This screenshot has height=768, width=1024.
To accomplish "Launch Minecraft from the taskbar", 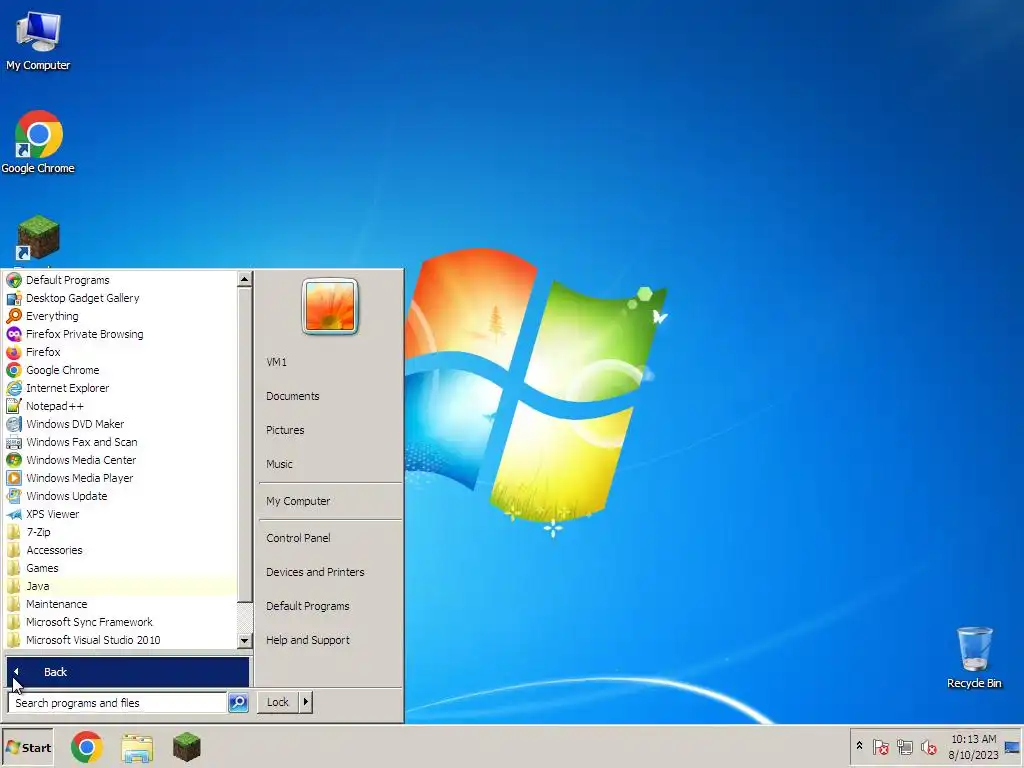I will (187, 747).
